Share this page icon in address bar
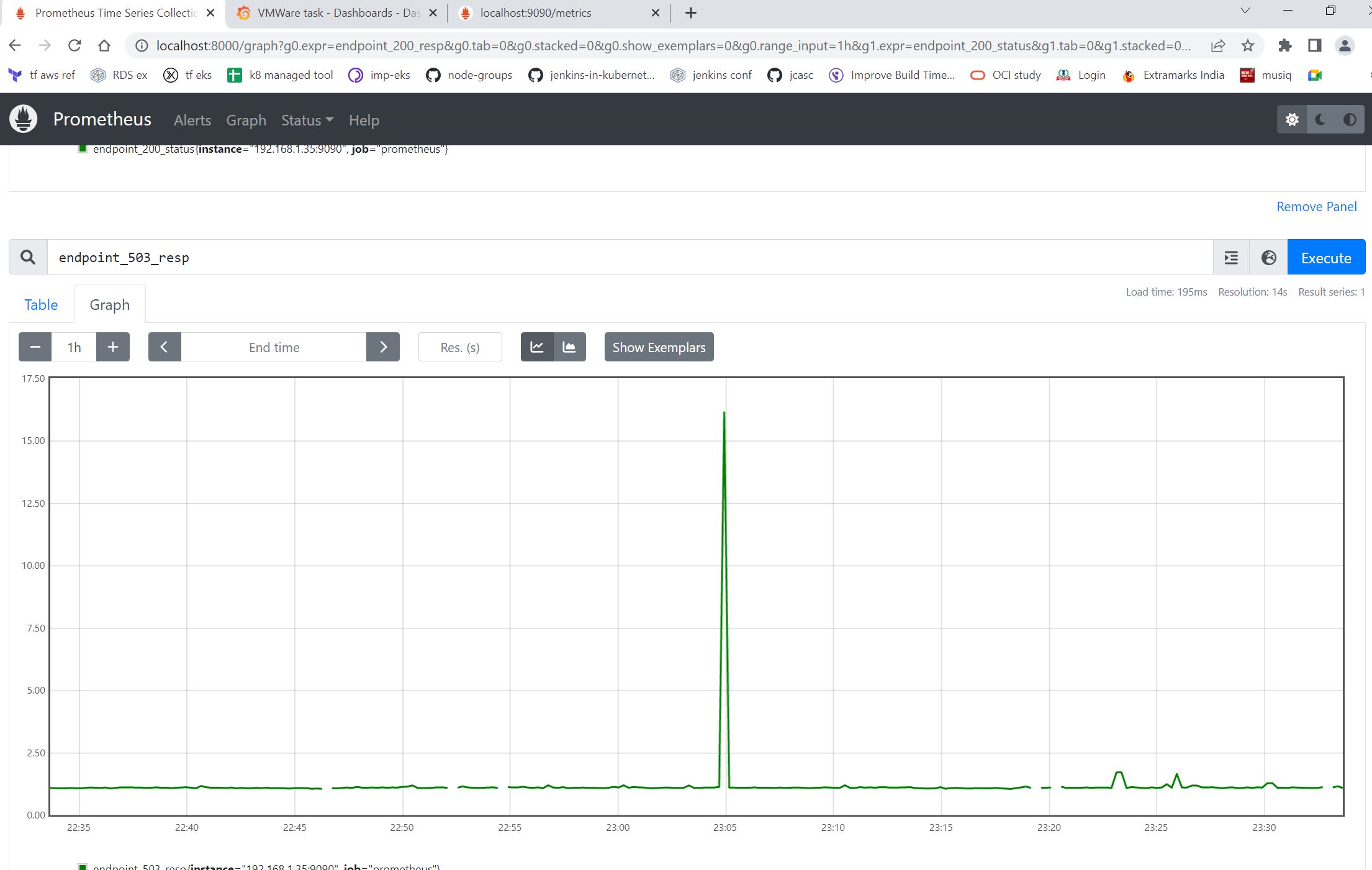This screenshot has height=870, width=1372. 1218,45
